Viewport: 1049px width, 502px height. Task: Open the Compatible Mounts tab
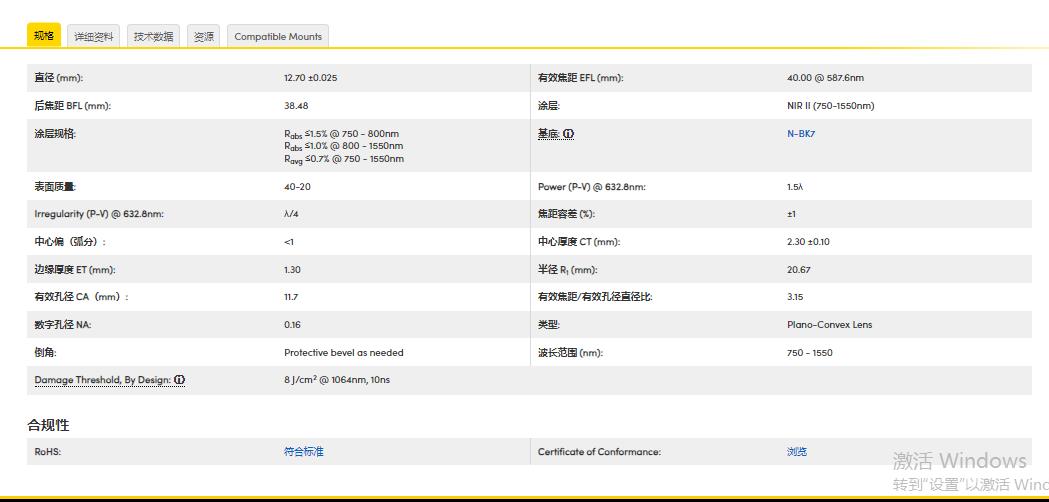point(278,36)
